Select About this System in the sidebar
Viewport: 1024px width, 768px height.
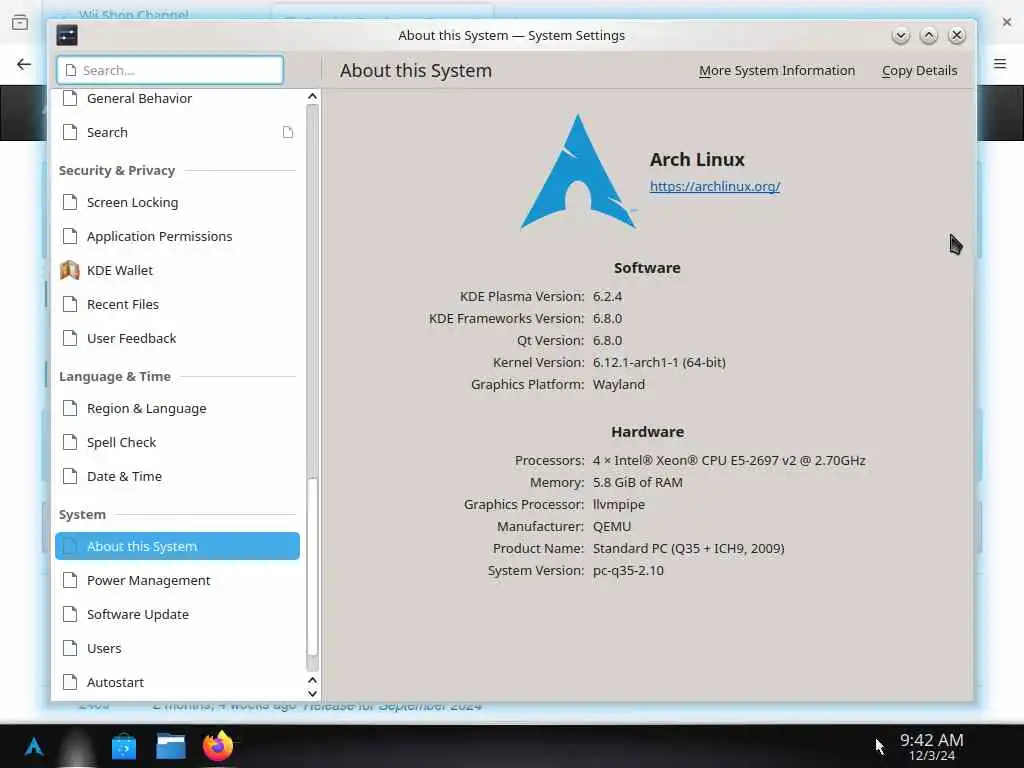177,547
